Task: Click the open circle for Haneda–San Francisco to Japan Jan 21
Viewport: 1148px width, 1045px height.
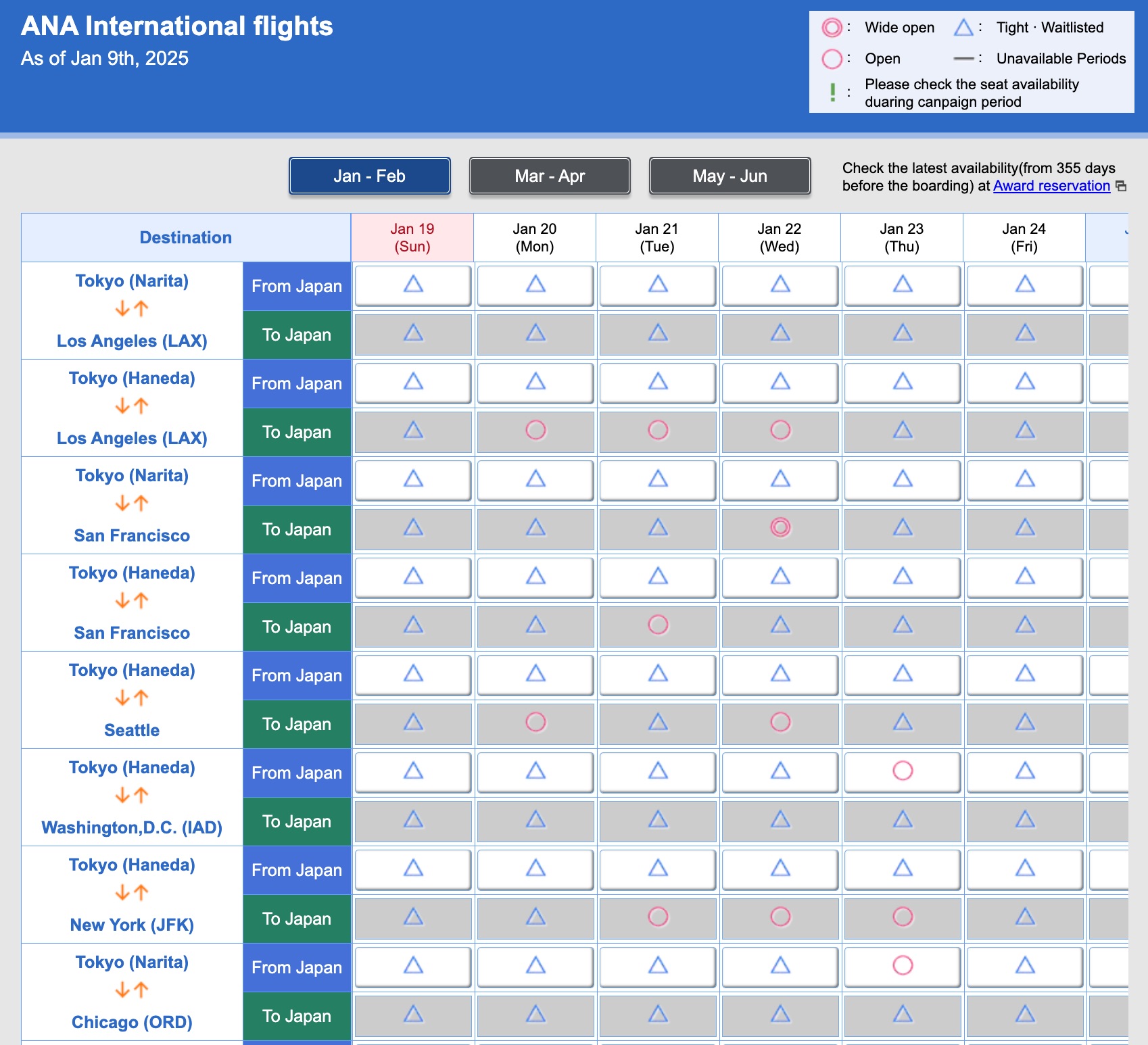Action: 657,626
